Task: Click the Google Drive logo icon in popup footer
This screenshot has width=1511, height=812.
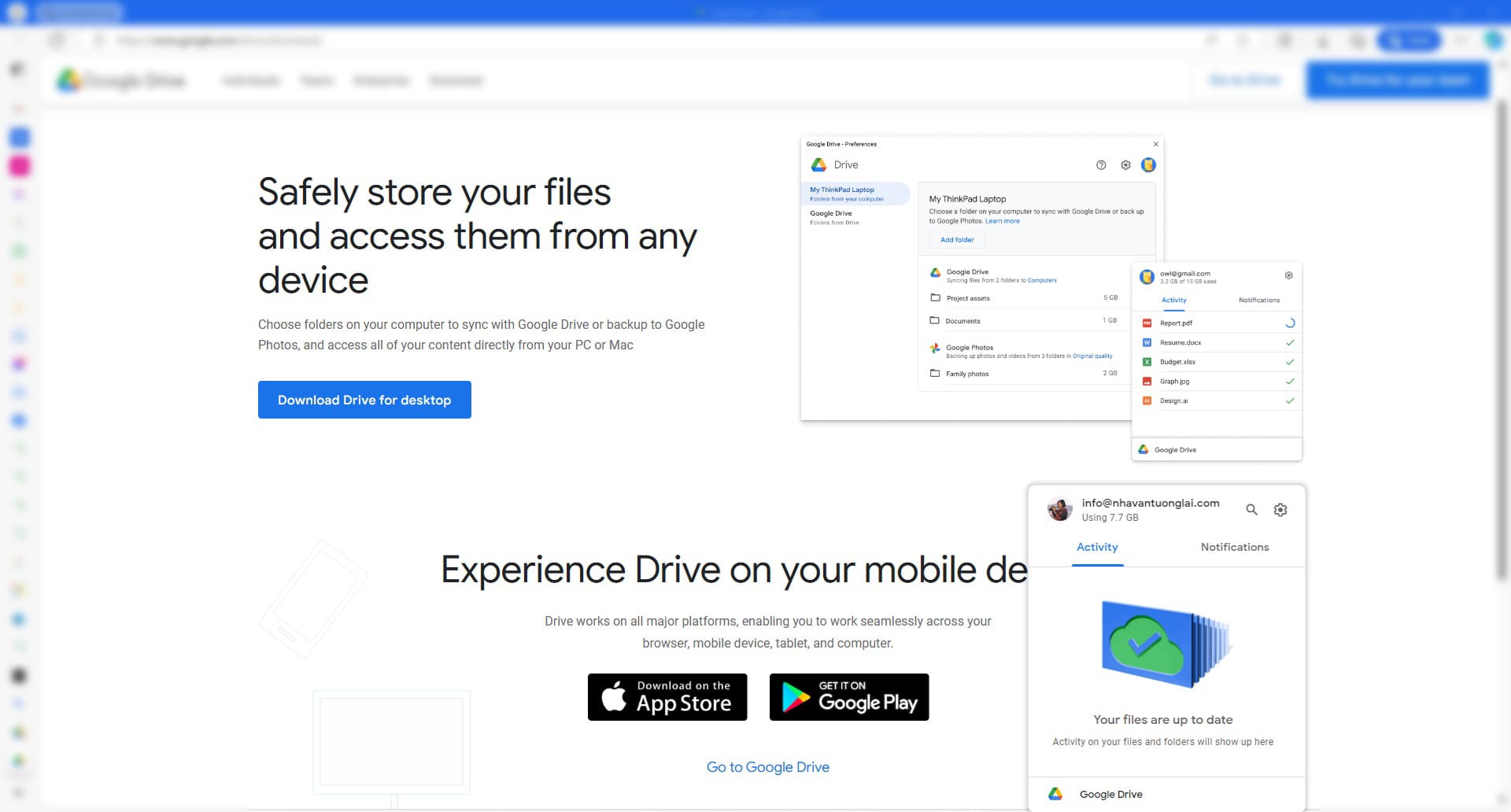Action: (x=1056, y=794)
